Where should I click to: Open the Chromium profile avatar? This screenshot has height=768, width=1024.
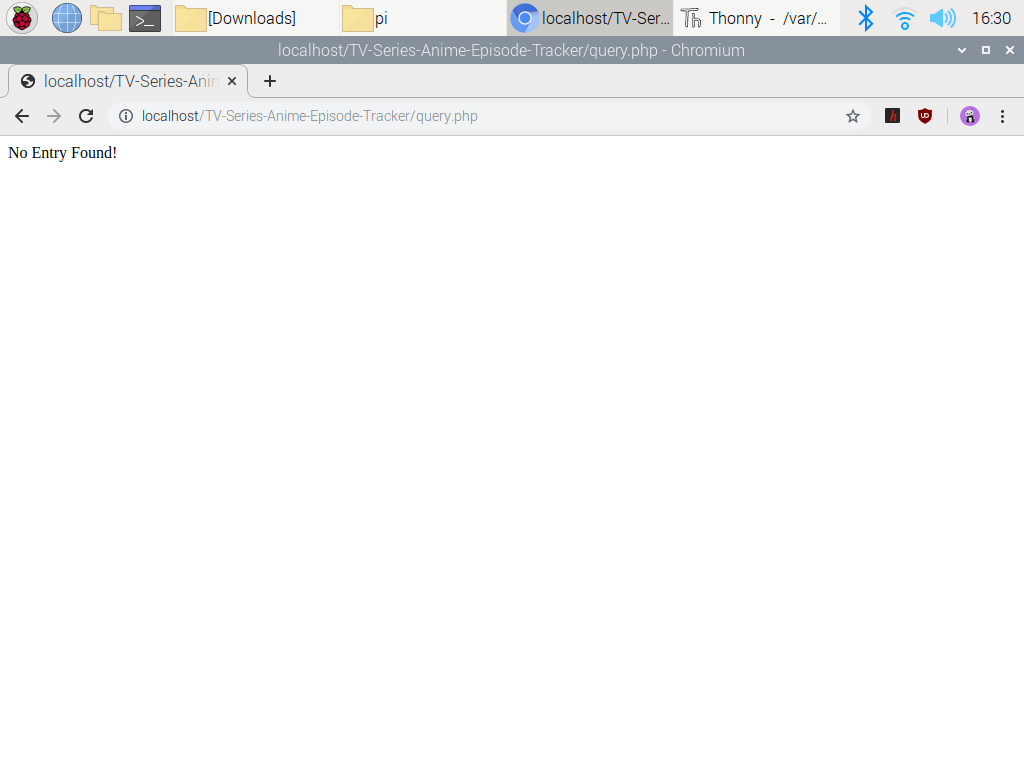pos(969,116)
